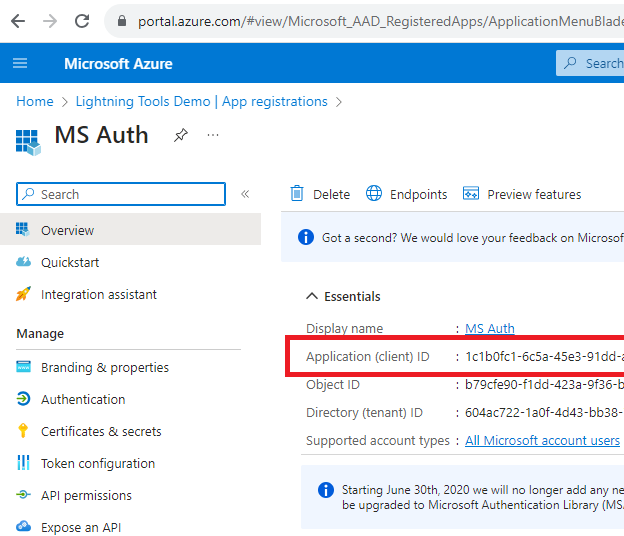Open API permissions

pos(86,496)
